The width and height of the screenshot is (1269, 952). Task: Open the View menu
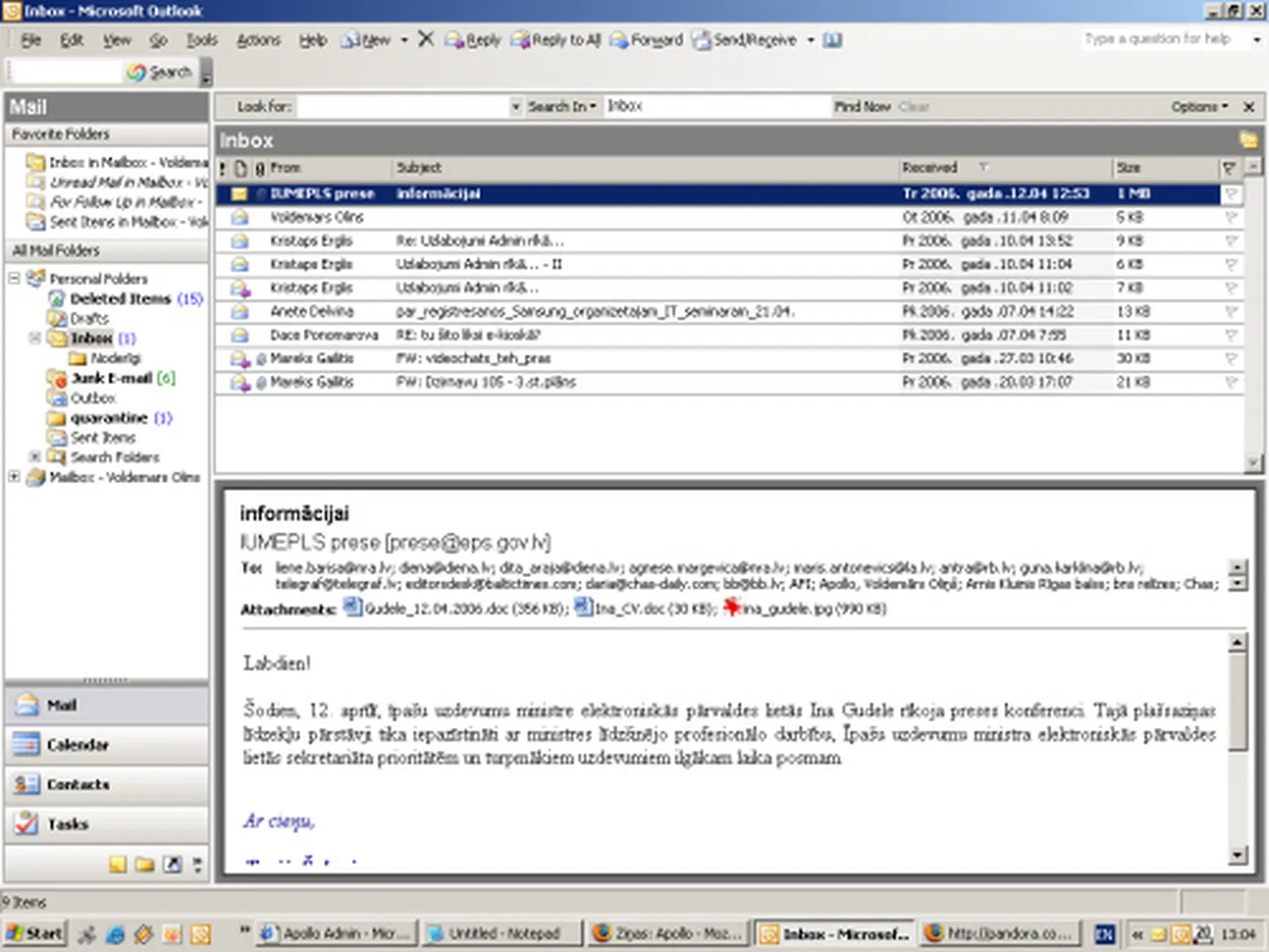[x=116, y=40]
